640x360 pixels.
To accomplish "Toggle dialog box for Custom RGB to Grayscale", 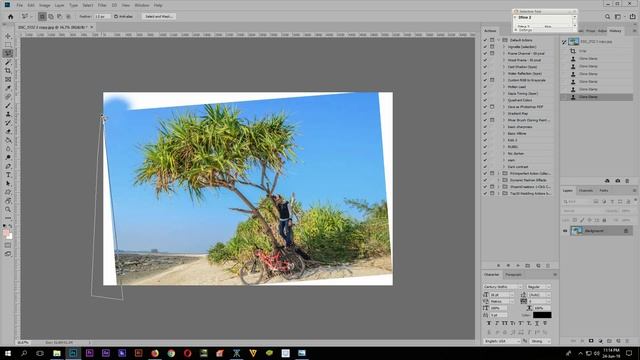I will [492, 80].
